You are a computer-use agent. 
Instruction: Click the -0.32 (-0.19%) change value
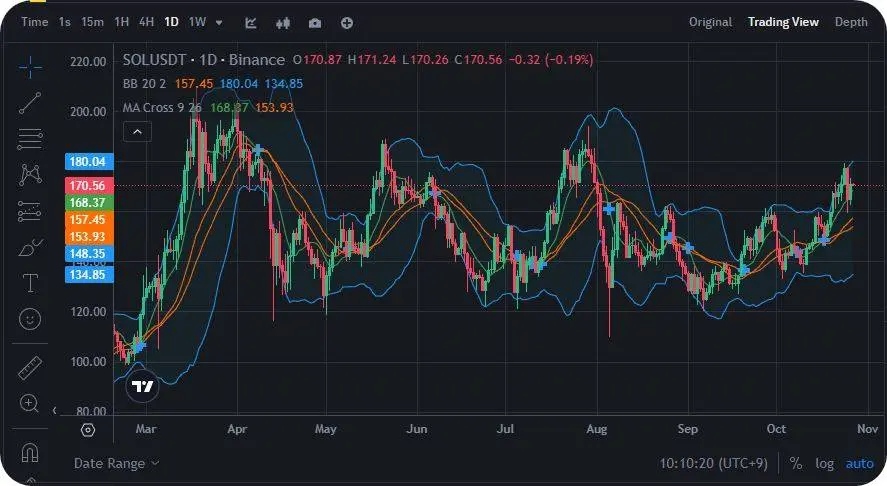pyautogui.click(x=551, y=59)
